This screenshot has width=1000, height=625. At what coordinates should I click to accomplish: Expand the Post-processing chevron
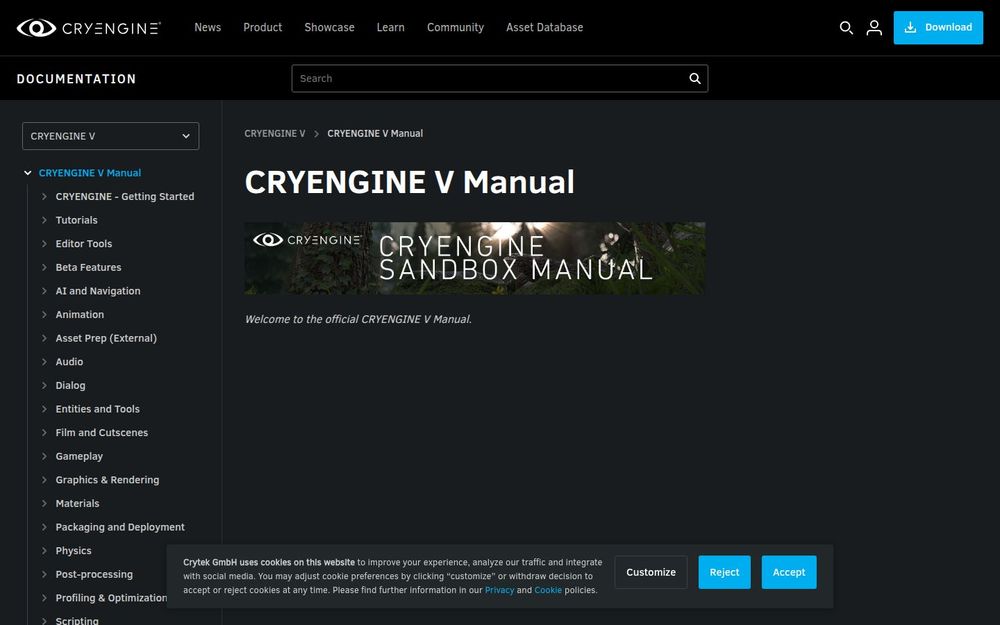pyautogui.click(x=44, y=574)
